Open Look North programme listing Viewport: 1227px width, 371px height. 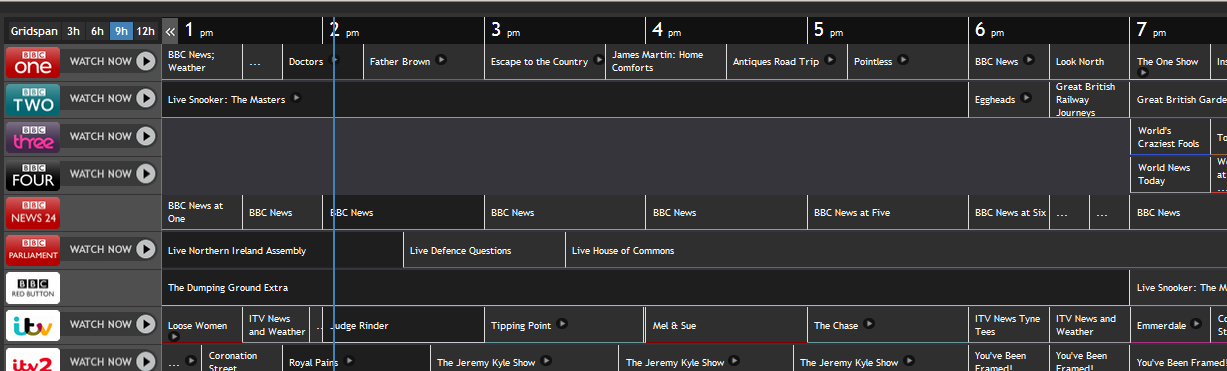[x=1089, y=61]
